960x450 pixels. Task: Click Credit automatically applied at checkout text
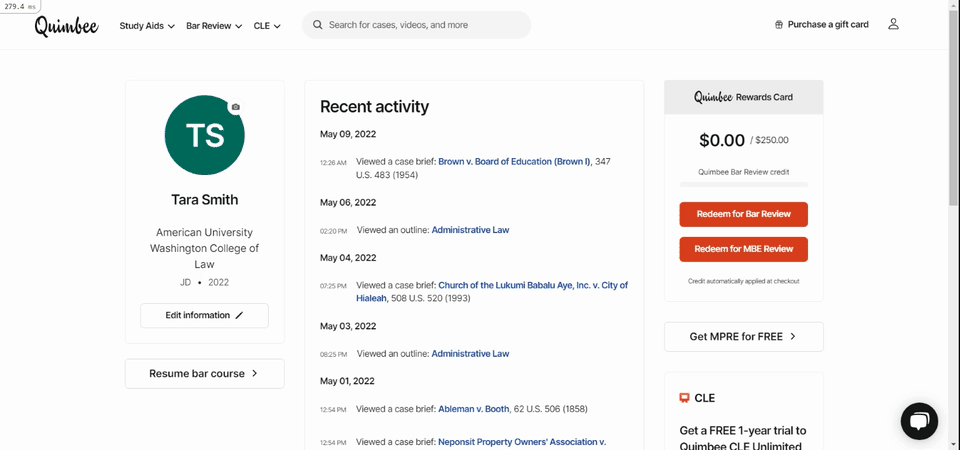point(743,281)
